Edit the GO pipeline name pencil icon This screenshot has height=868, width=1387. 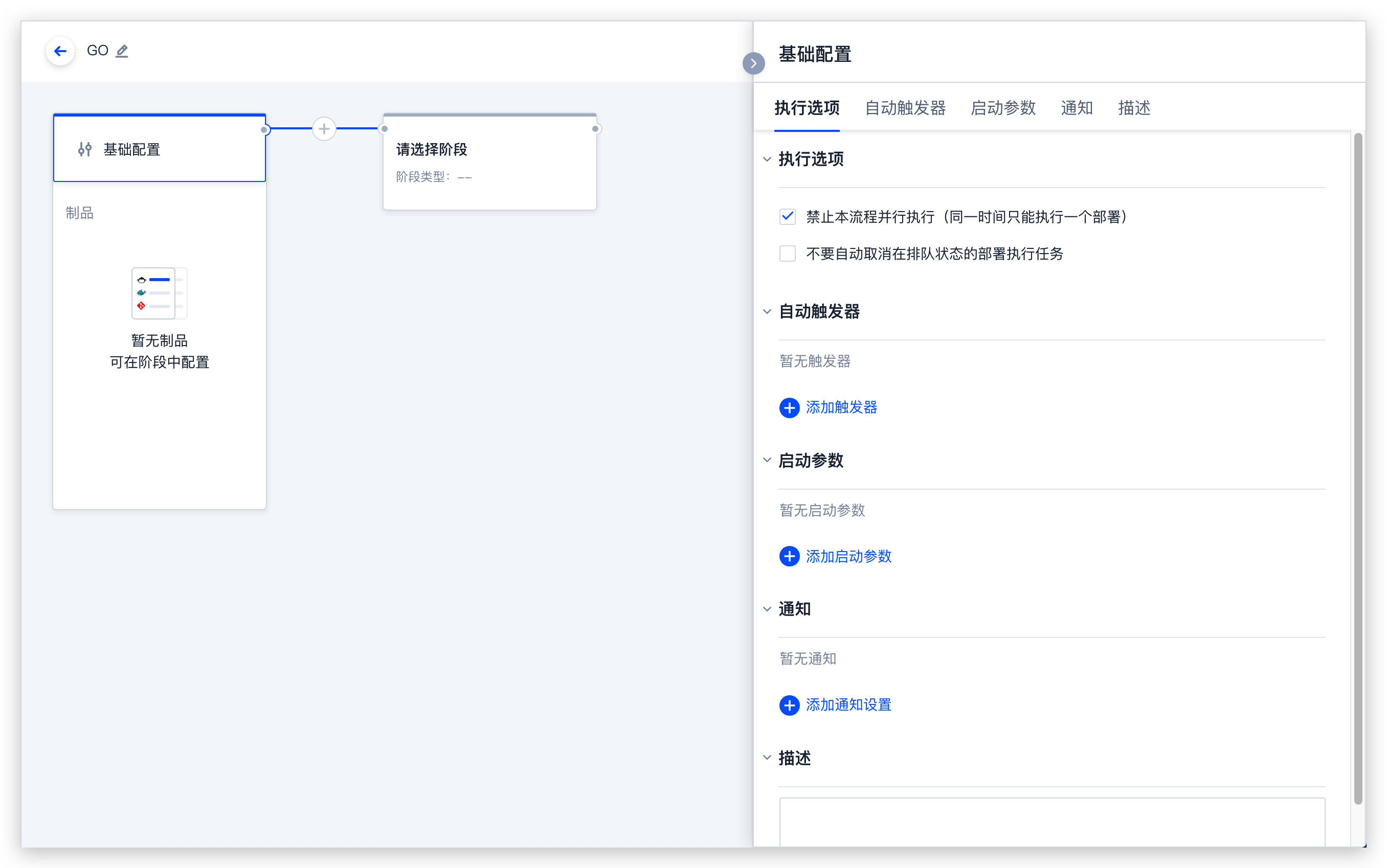(x=122, y=51)
